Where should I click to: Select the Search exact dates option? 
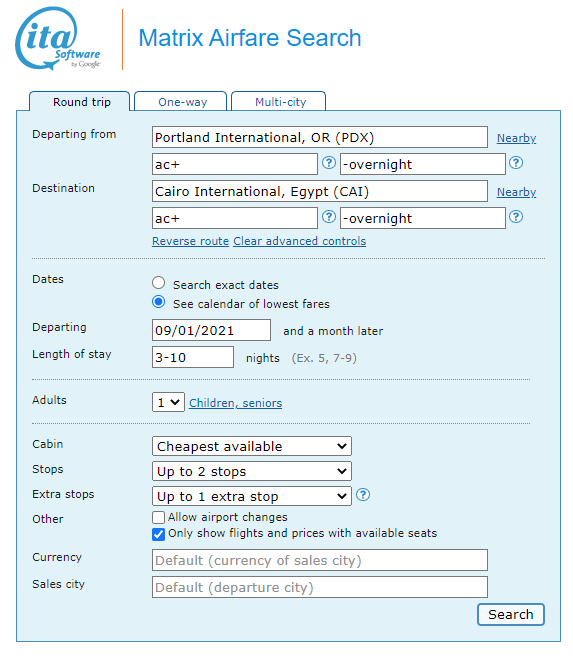point(158,283)
